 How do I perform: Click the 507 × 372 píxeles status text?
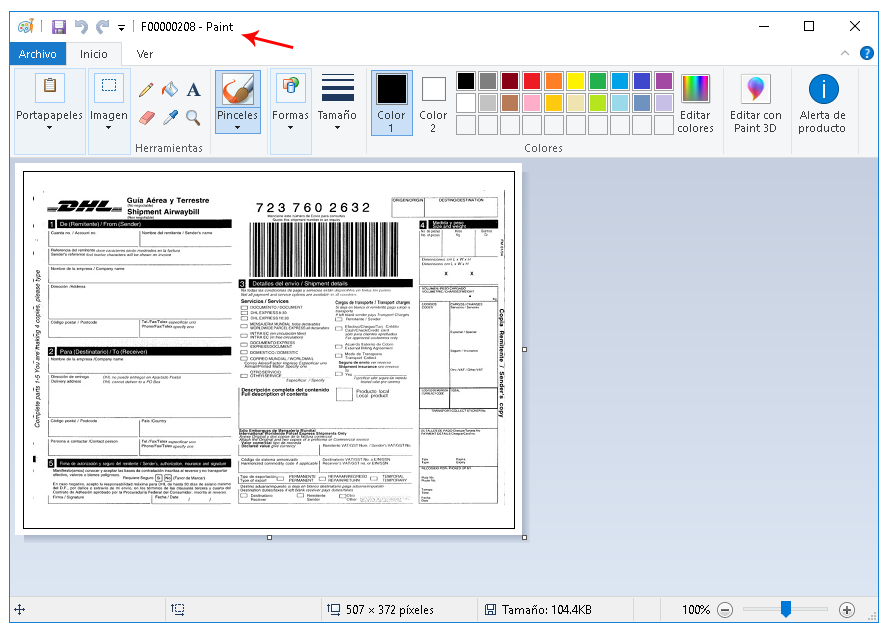[390, 610]
